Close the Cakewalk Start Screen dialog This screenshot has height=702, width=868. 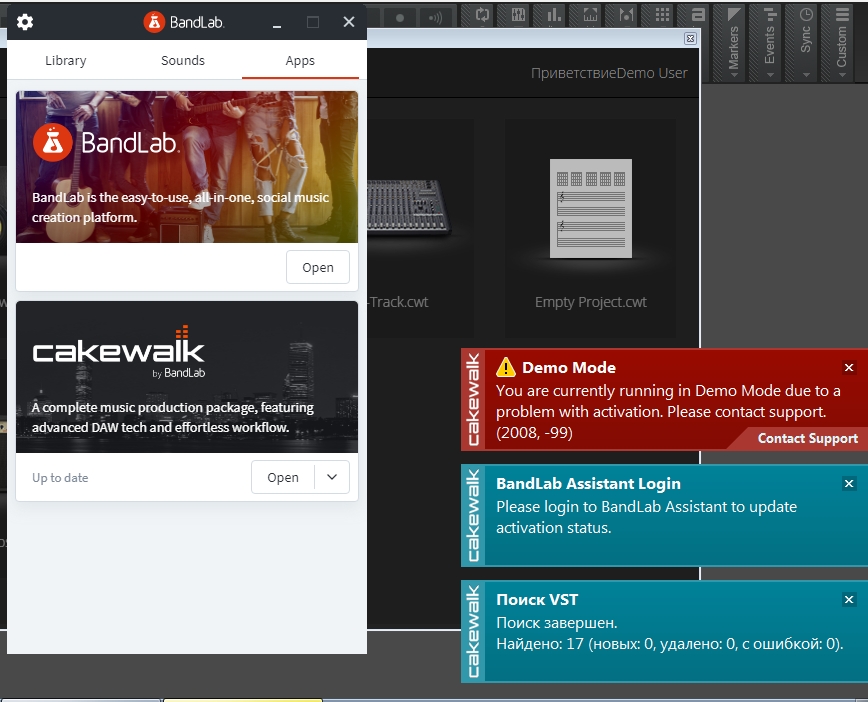(x=690, y=38)
